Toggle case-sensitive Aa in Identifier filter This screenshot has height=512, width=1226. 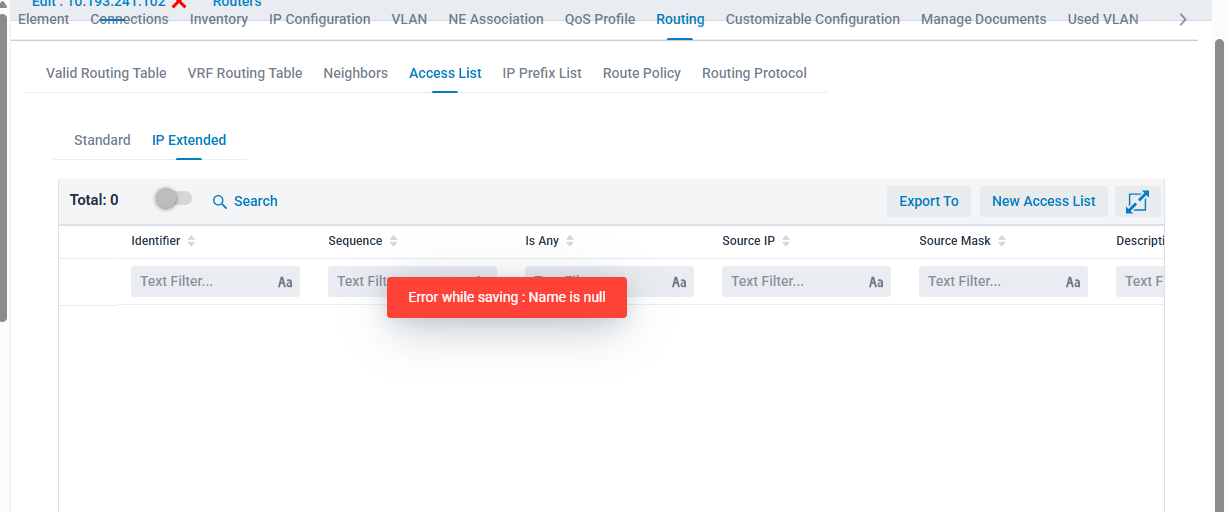point(285,282)
